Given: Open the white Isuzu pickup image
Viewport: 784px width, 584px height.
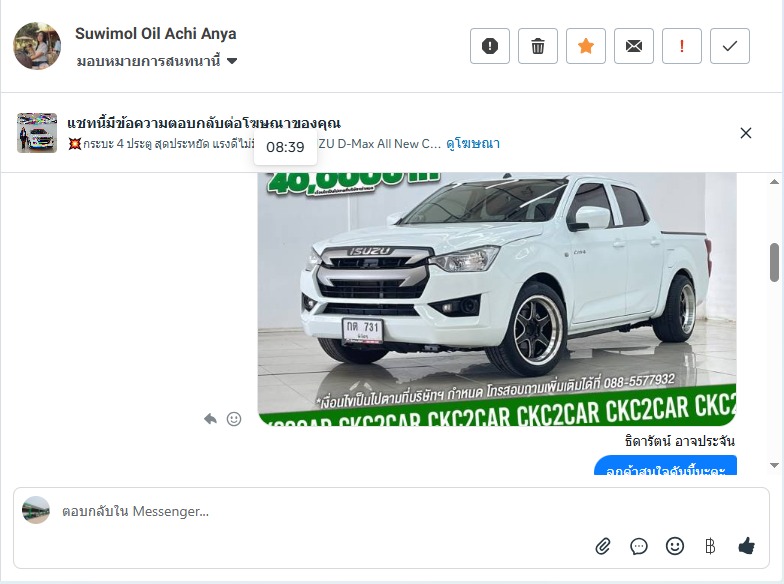Looking at the screenshot, I should (x=497, y=300).
